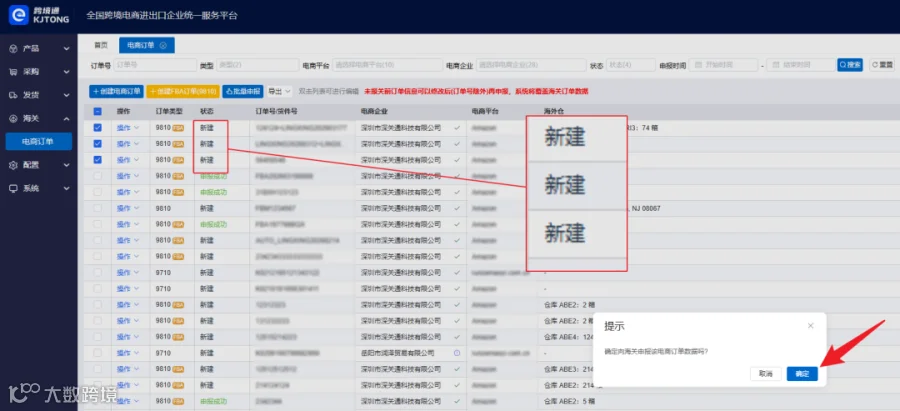Check the row with 仓库 ABE3

tap(98, 369)
